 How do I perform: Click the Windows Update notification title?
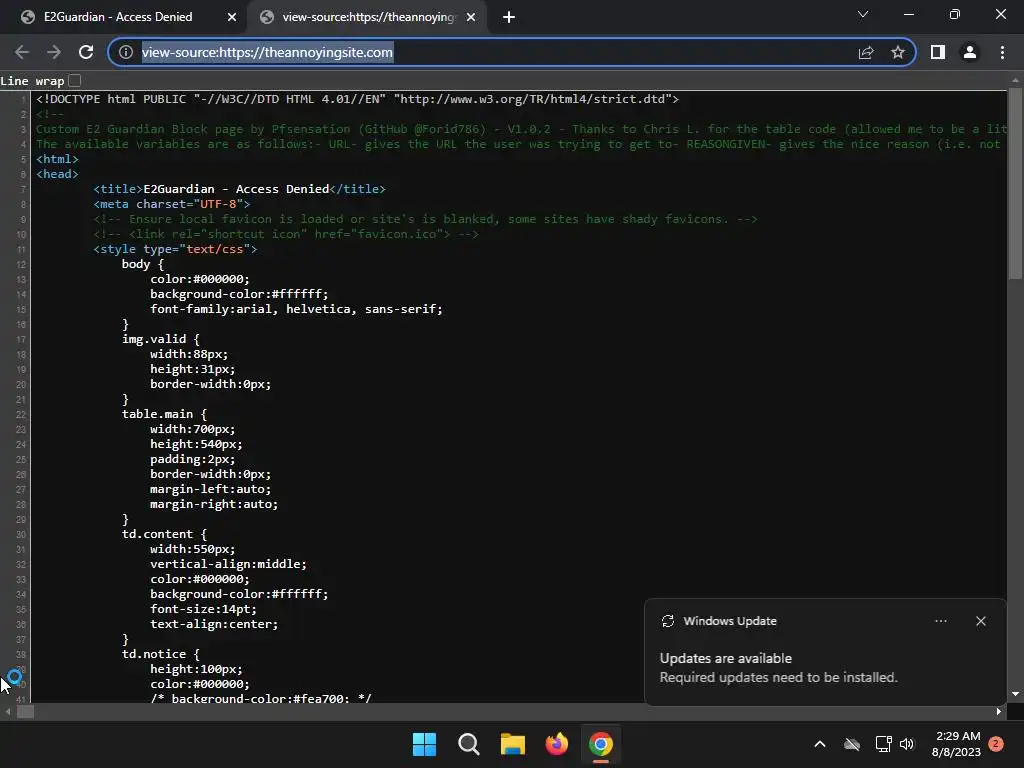coord(730,621)
